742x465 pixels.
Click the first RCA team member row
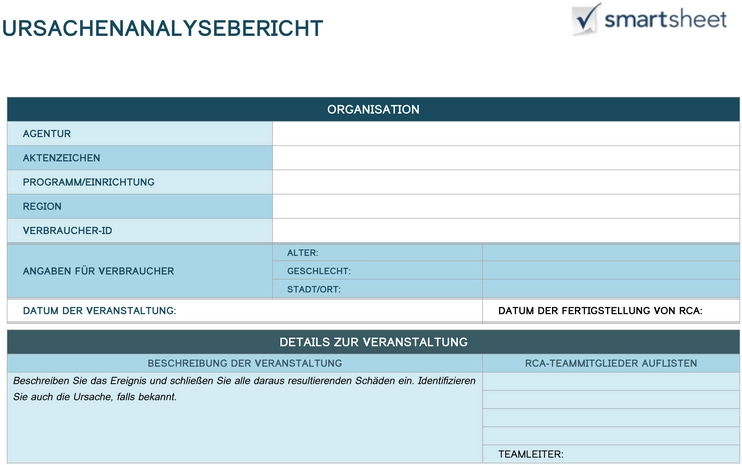(611, 381)
